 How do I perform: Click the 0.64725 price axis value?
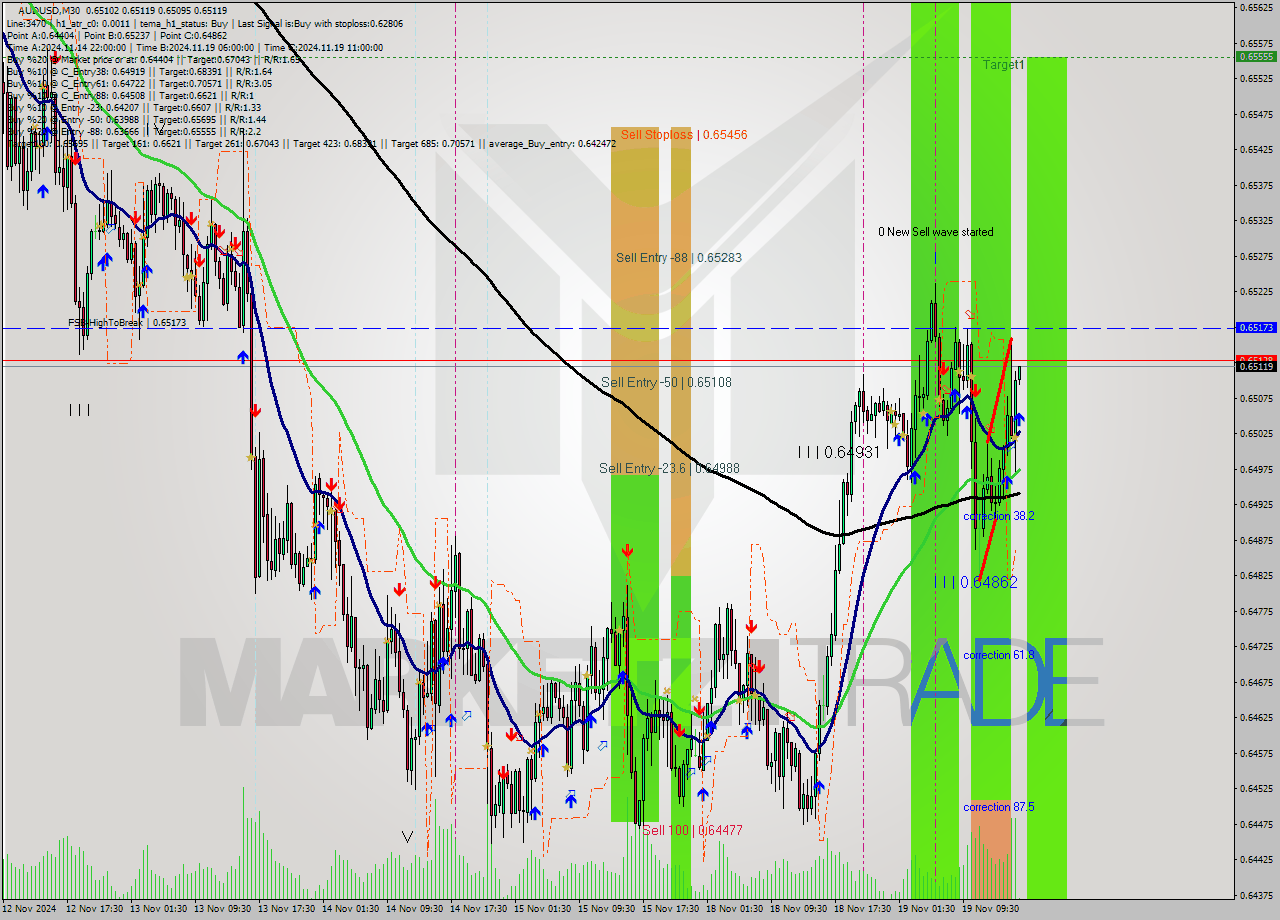[1257, 647]
